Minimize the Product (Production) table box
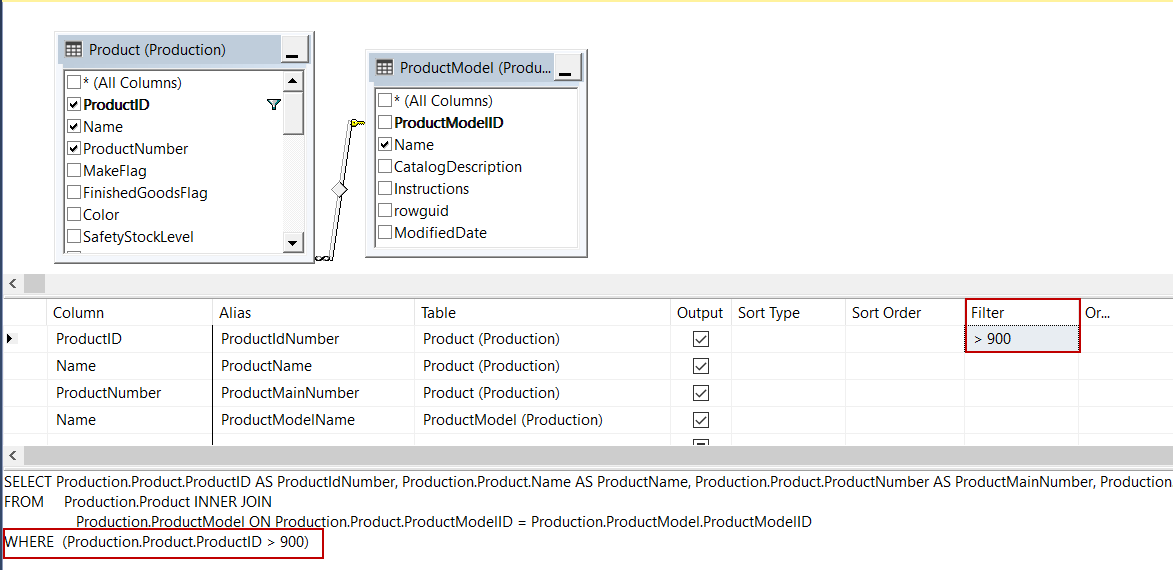The height and width of the screenshot is (570, 1173). (292, 50)
